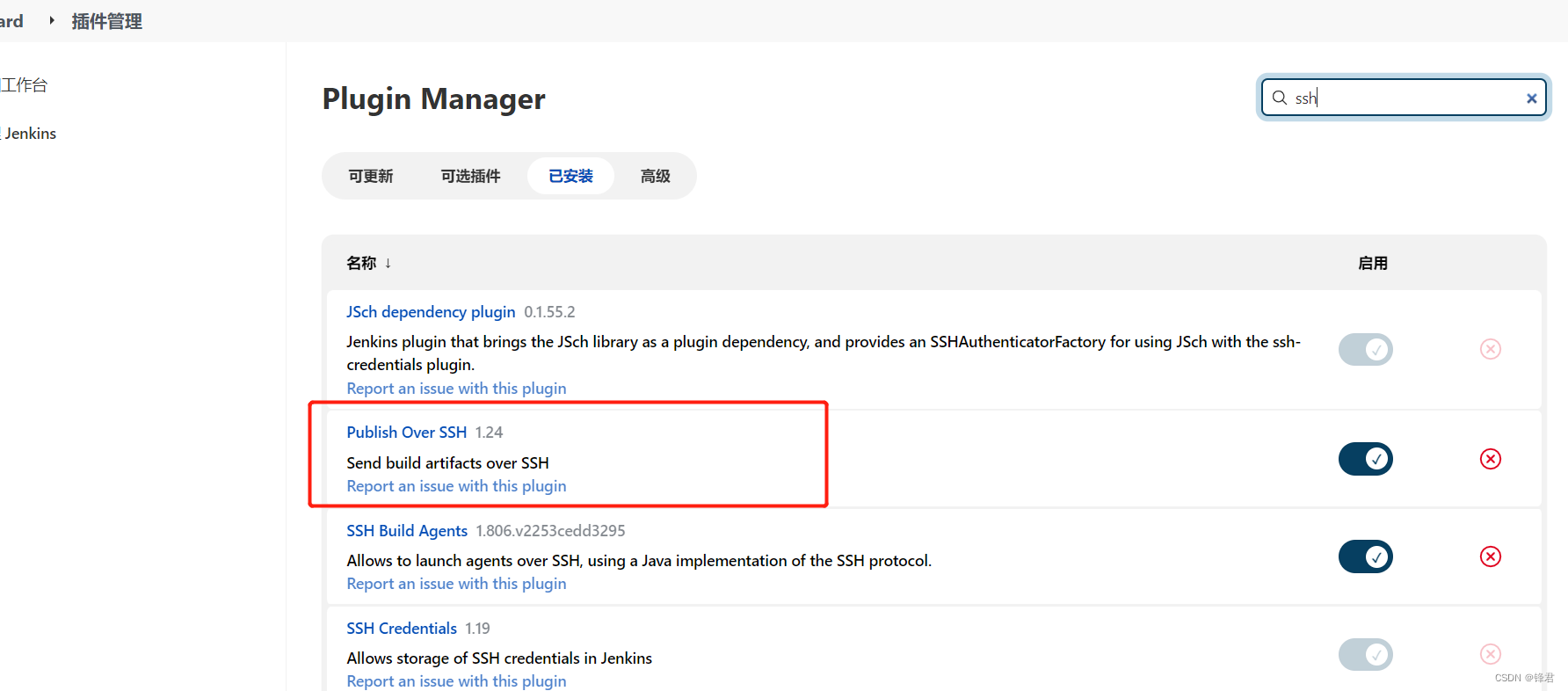Click the 启用 column header
Viewport: 1568px width, 691px height.
pos(1372,263)
